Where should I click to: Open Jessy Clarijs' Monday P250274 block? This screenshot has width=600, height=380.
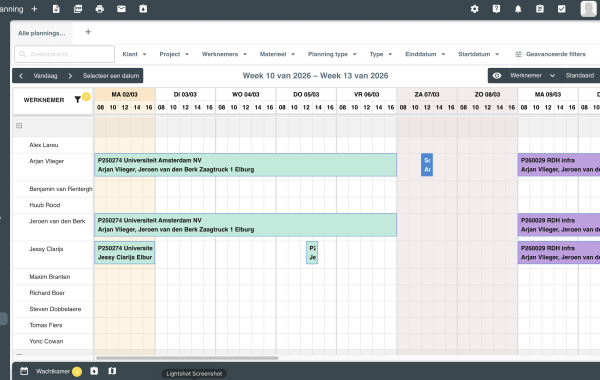coord(125,253)
